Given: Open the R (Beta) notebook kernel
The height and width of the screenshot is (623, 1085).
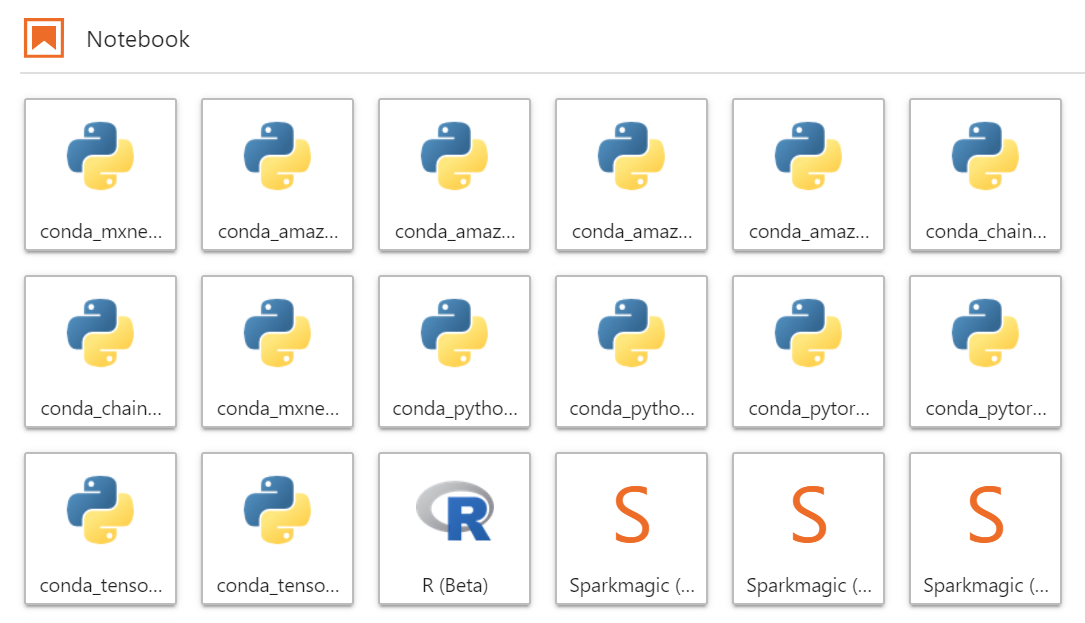Looking at the screenshot, I should (x=455, y=529).
